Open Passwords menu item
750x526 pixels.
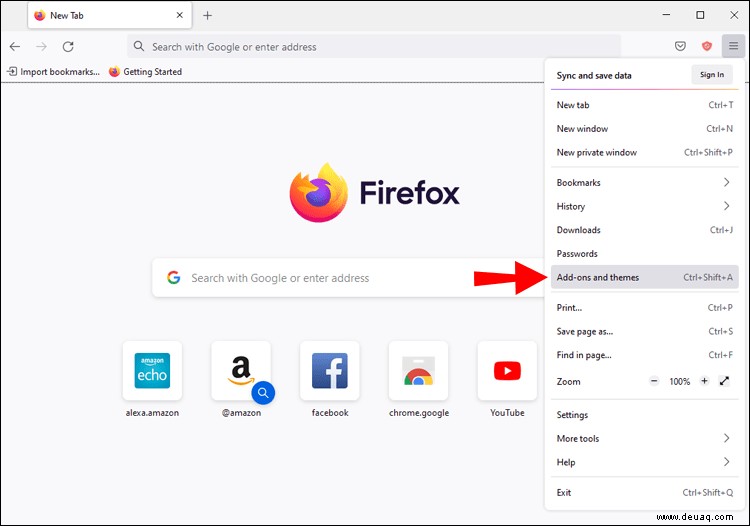[644, 254]
